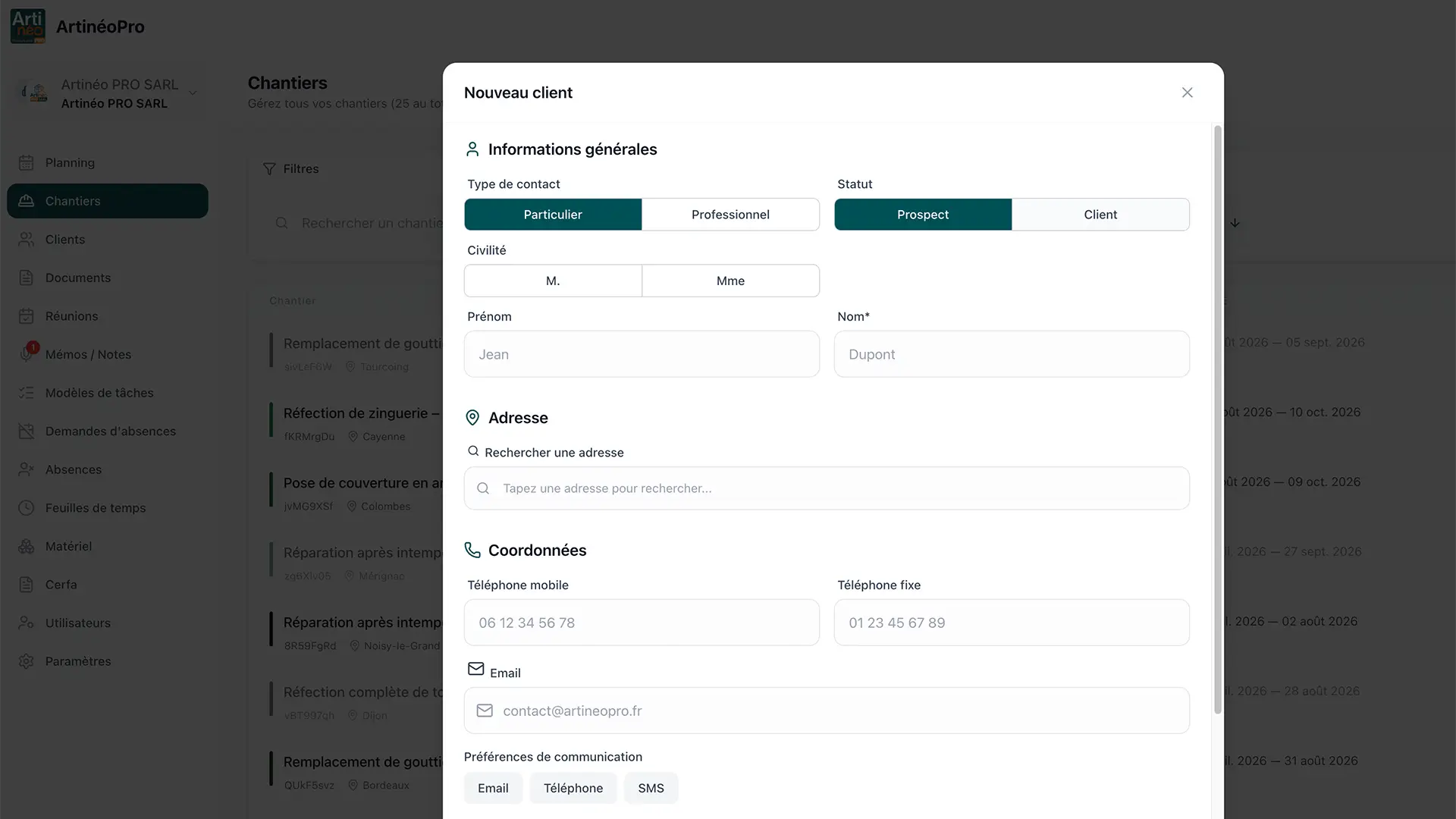Click the Adresse section heading
This screenshot has height=819, width=1456.
[x=518, y=418]
